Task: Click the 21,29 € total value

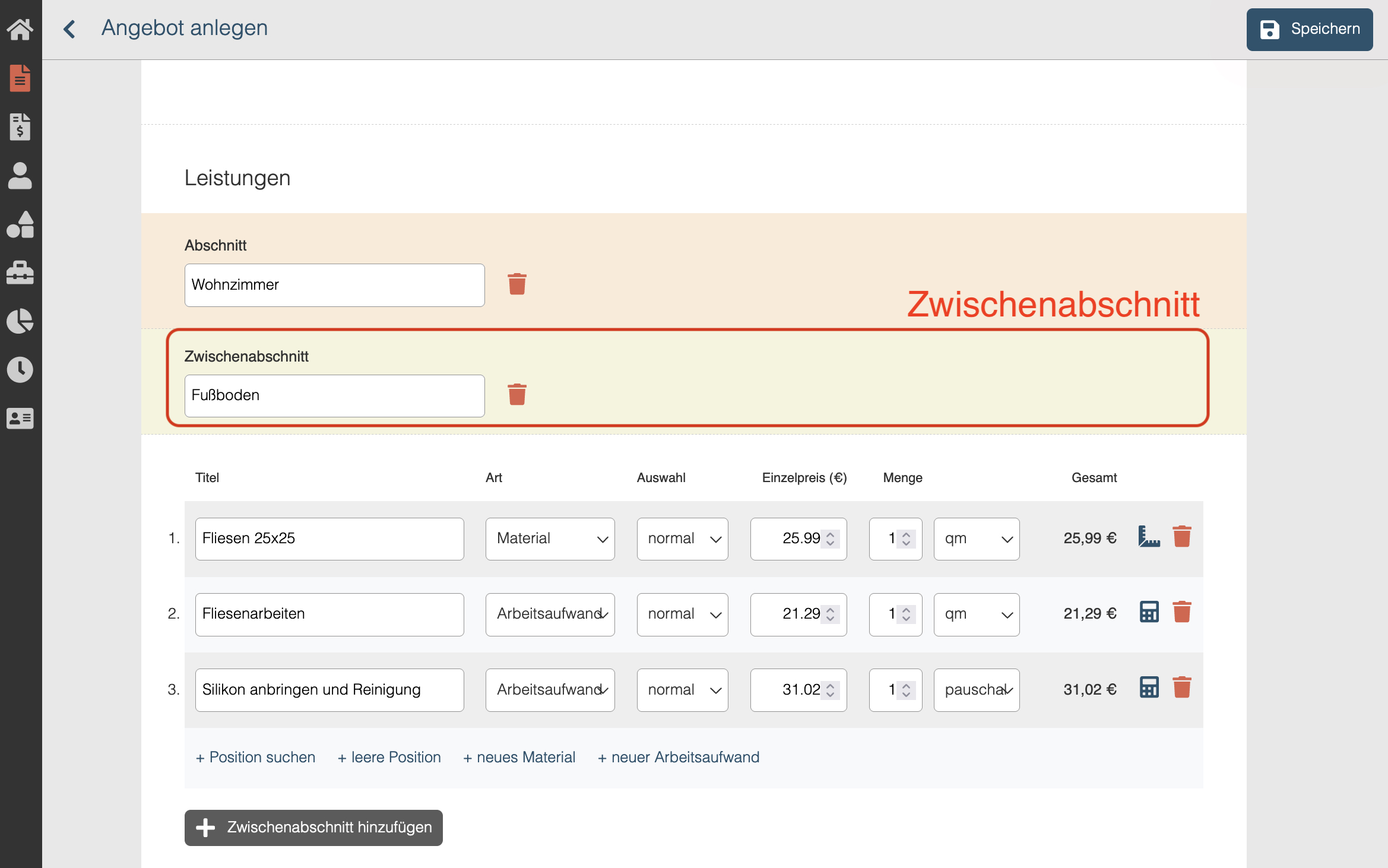Action: 1090,613
